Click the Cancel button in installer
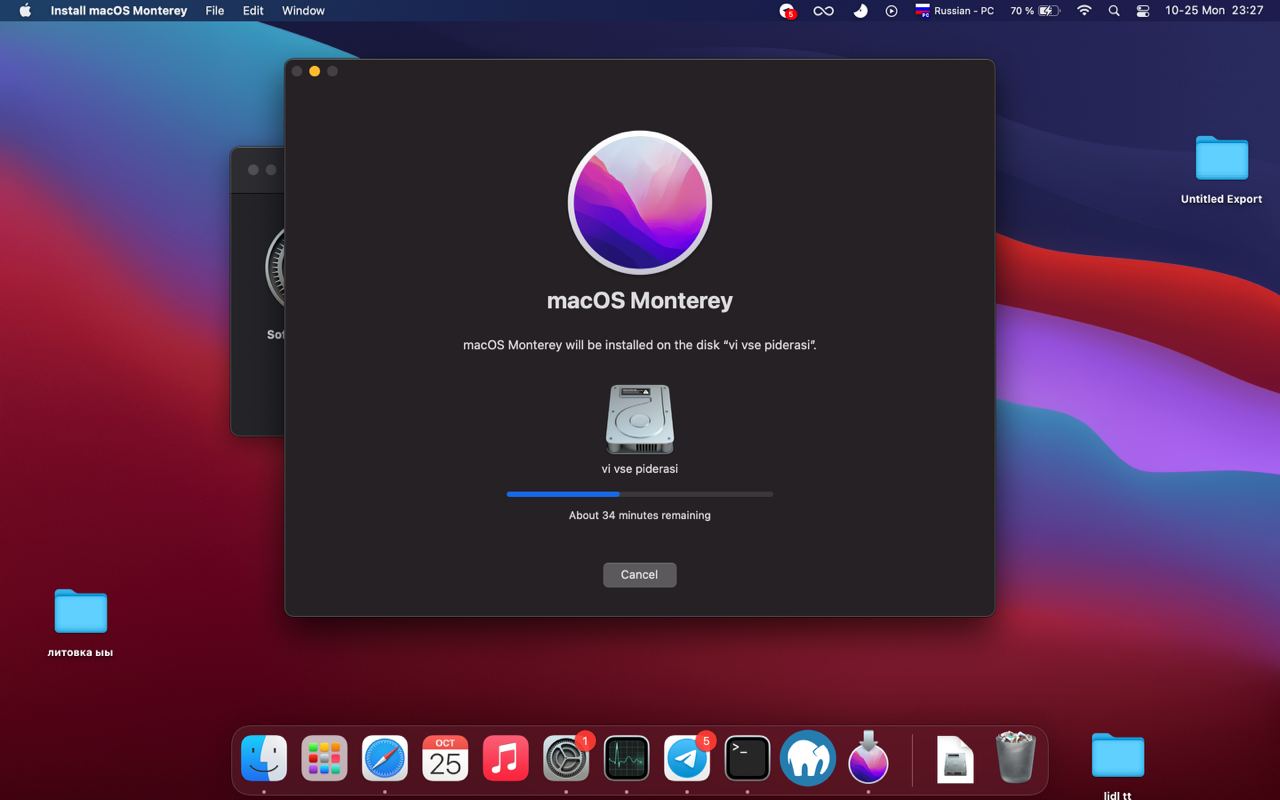The image size is (1280, 800). (x=639, y=574)
